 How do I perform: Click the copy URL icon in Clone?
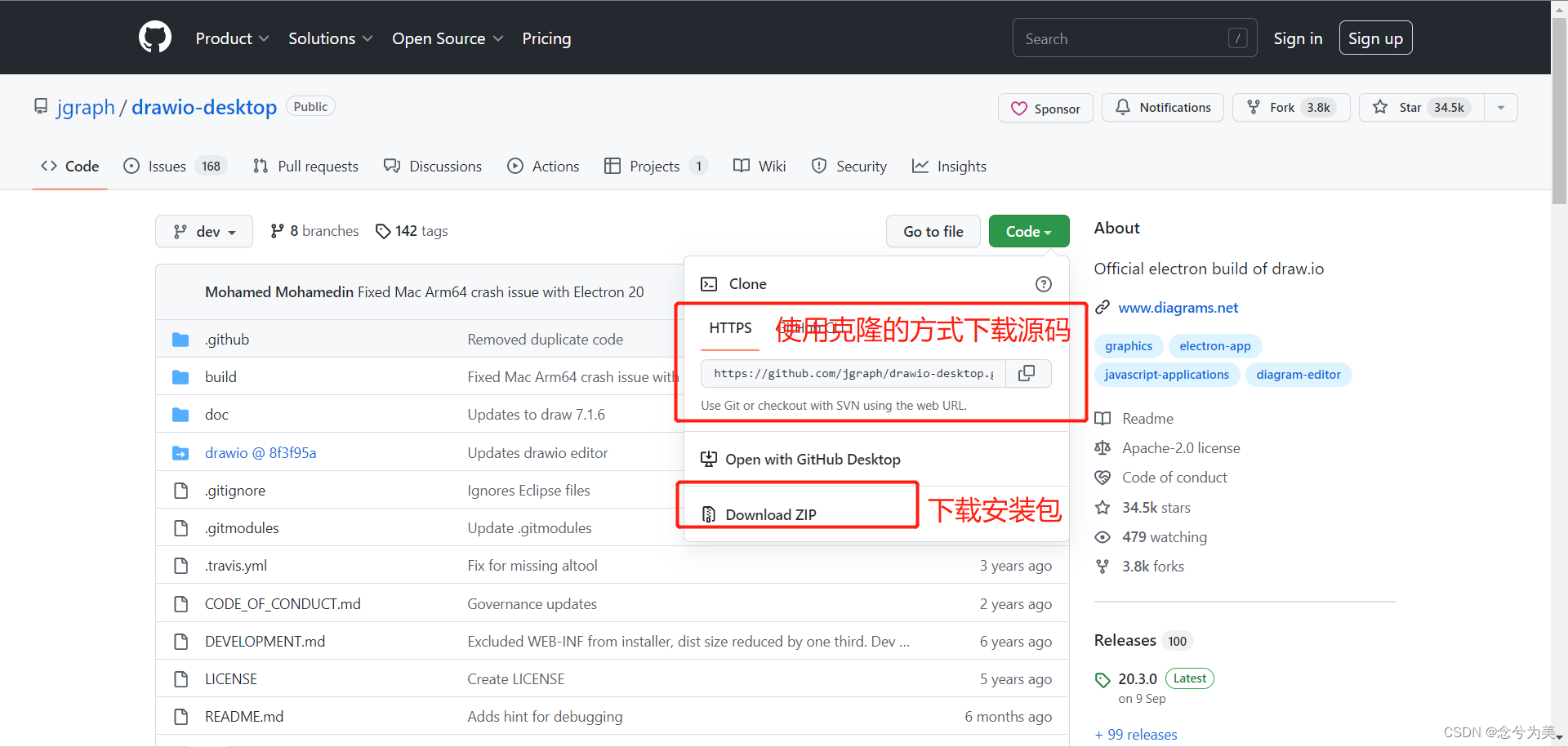(1027, 373)
